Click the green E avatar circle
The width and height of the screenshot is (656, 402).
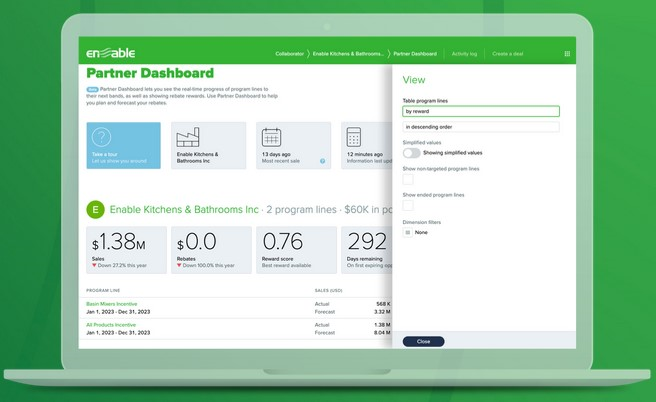point(95,210)
